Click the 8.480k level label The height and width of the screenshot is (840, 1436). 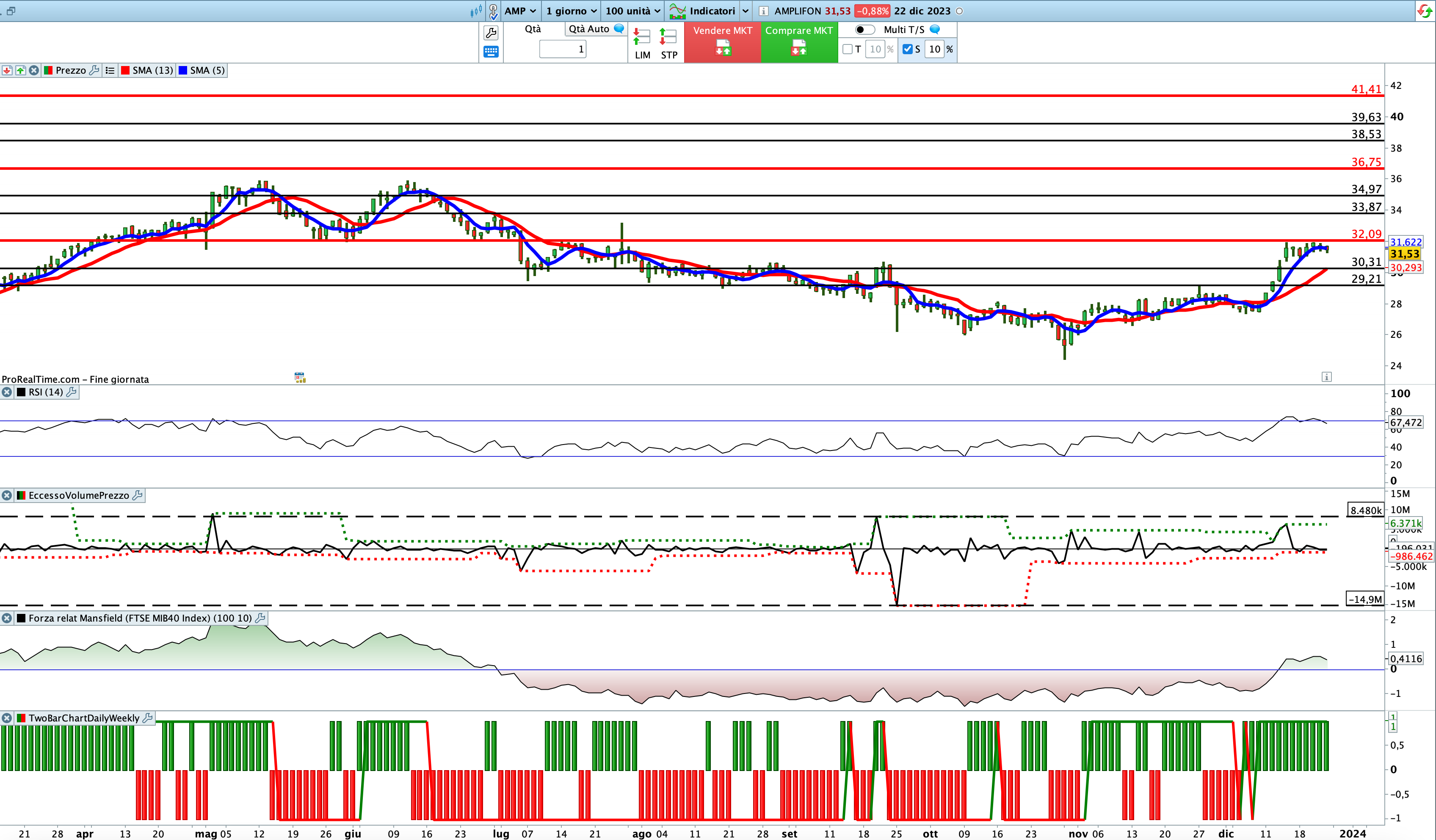tap(1366, 510)
